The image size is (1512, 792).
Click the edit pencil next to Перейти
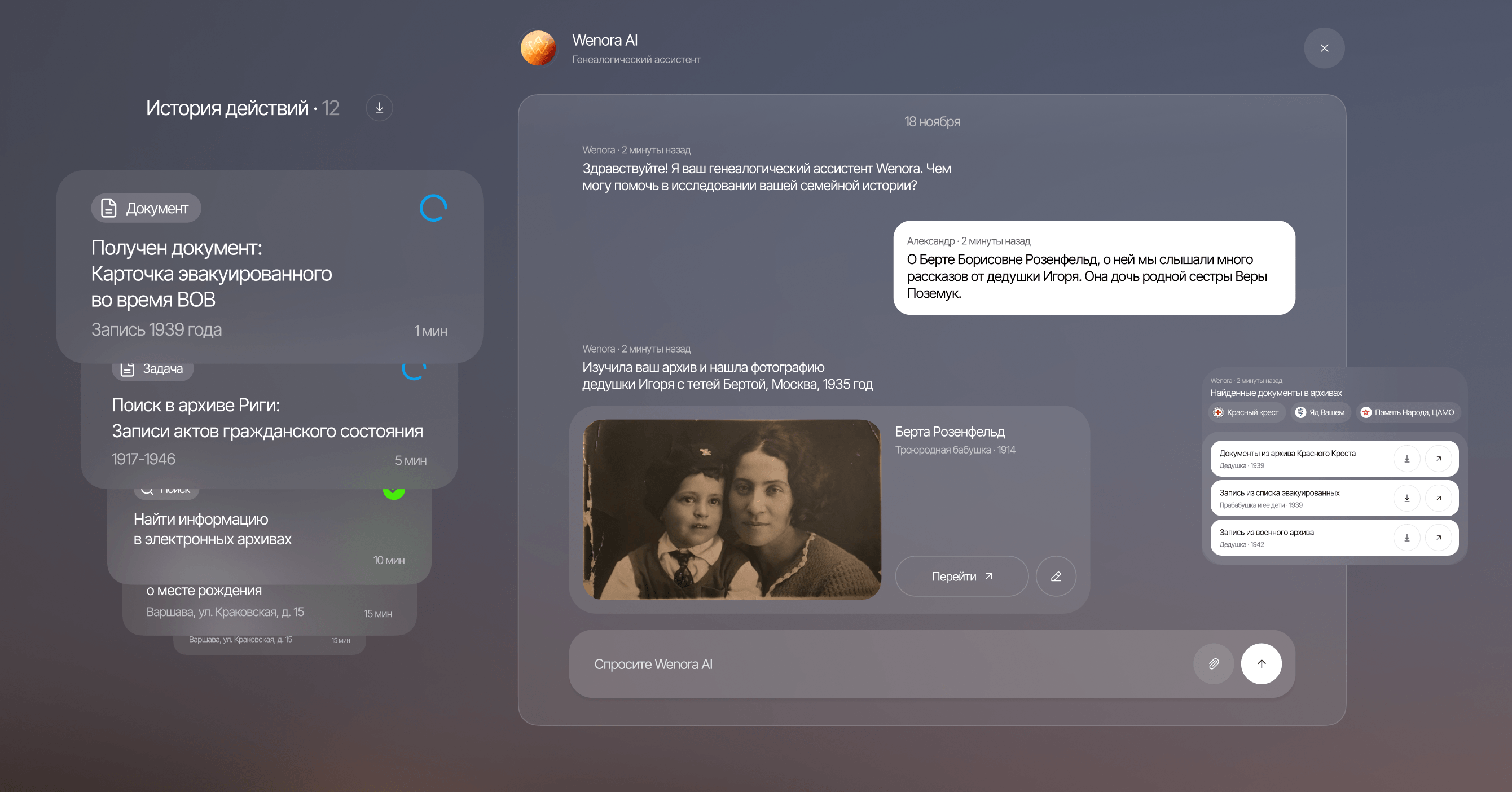coord(1056,576)
